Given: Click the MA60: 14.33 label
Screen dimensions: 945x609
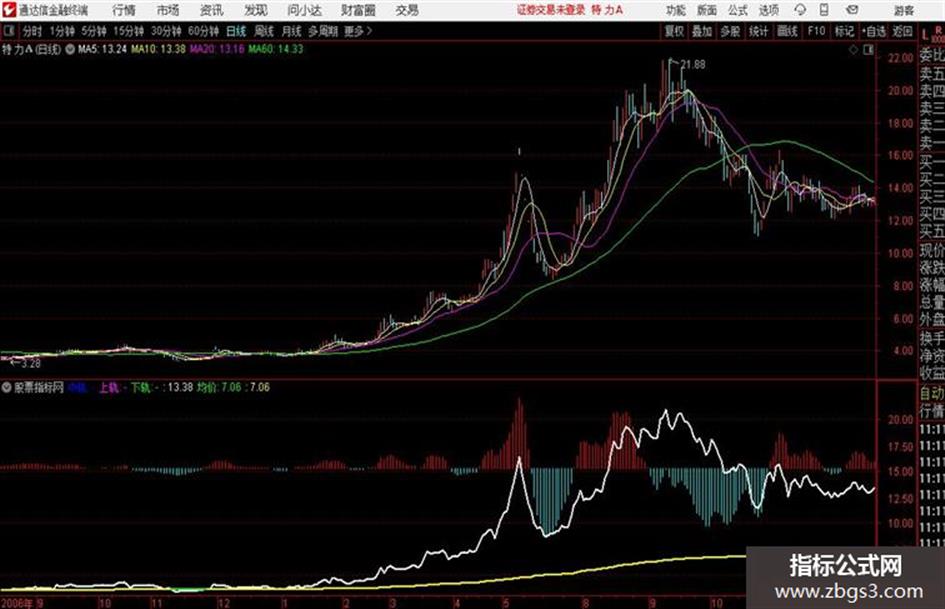Looking at the screenshot, I should (275, 49).
